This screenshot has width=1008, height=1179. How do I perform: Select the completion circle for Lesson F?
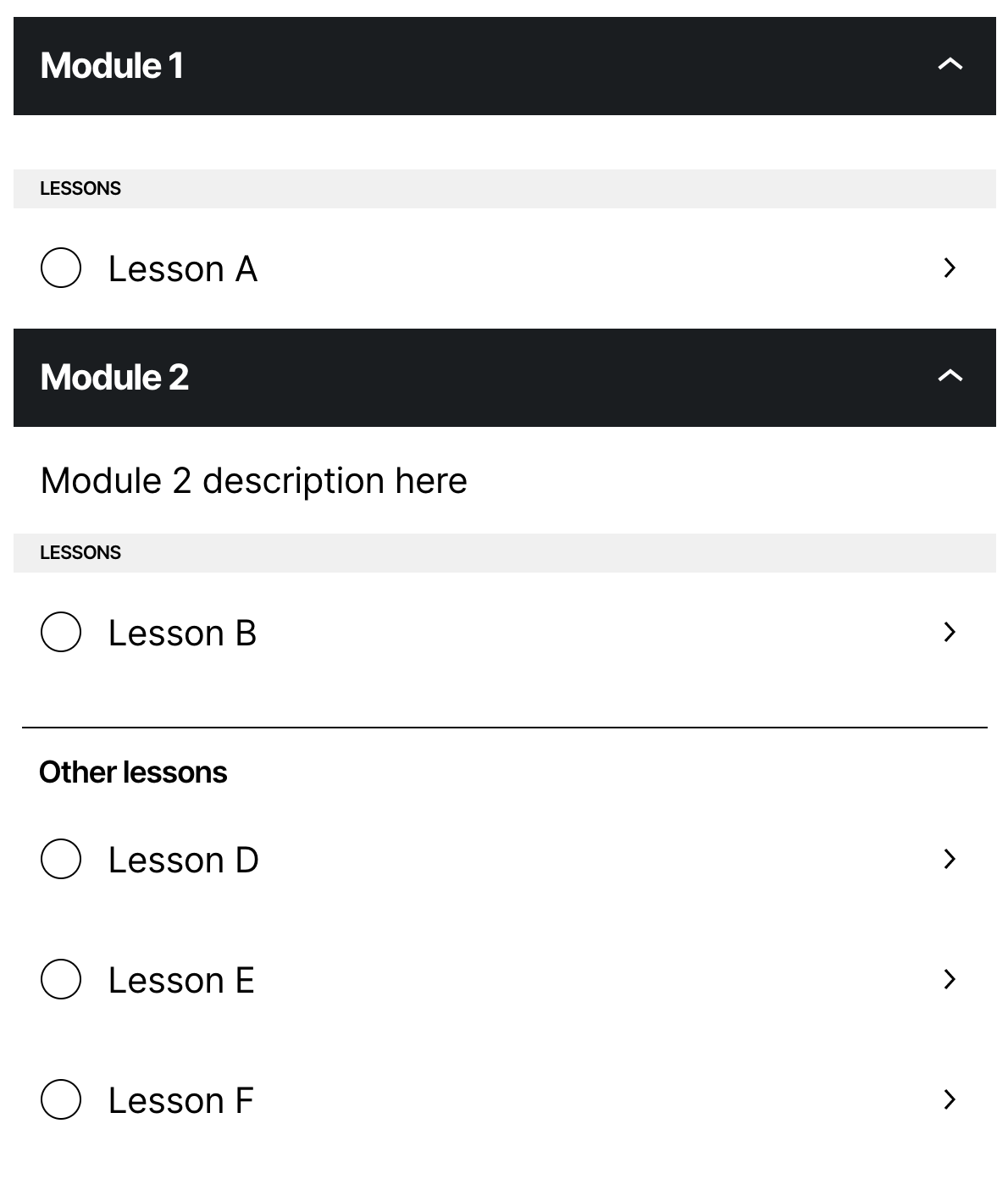click(60, 1101)
